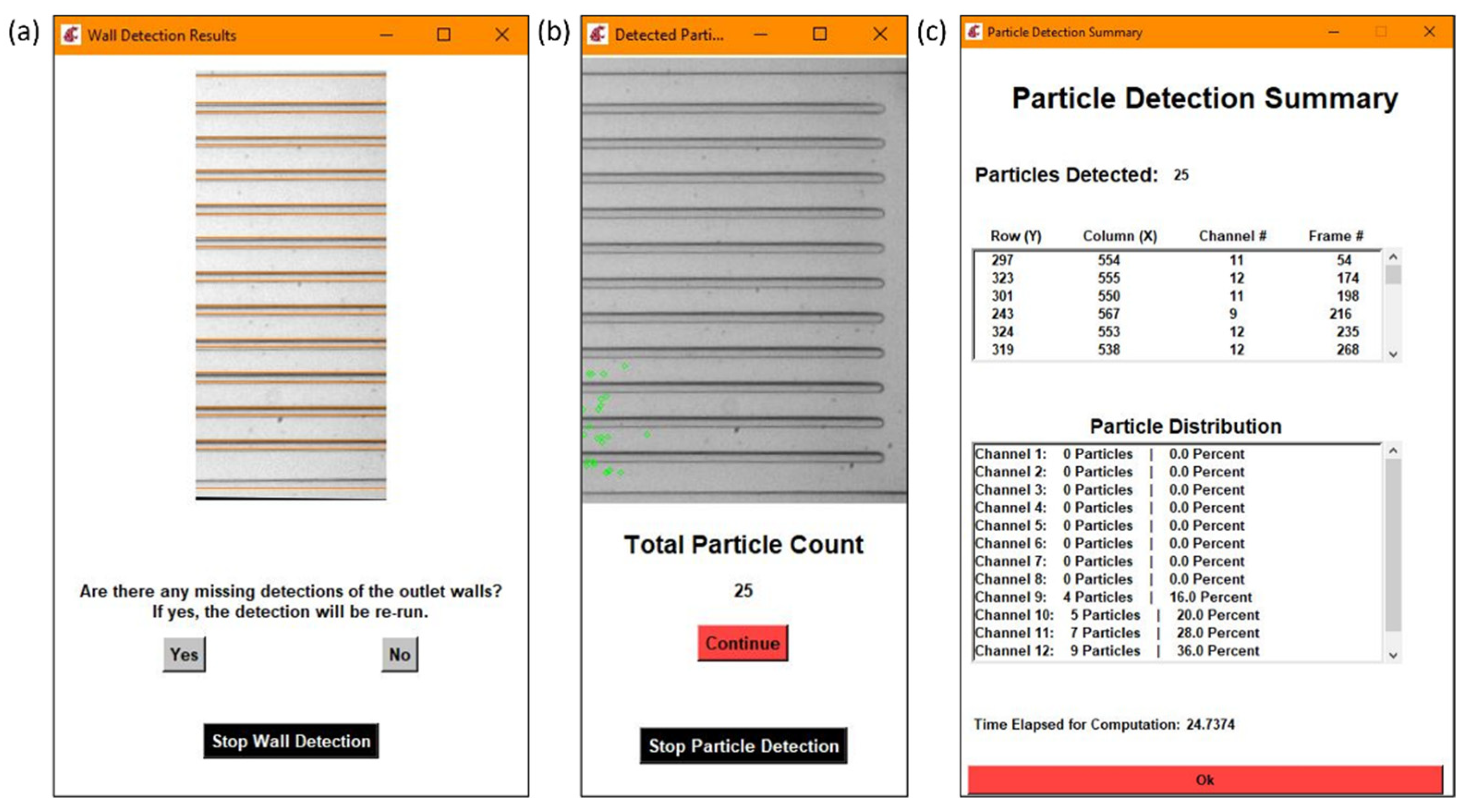Image resolution: width=1463 pixels, height=812 pixels.
Task: Click the red Continue button
Action: click(742, 643)
